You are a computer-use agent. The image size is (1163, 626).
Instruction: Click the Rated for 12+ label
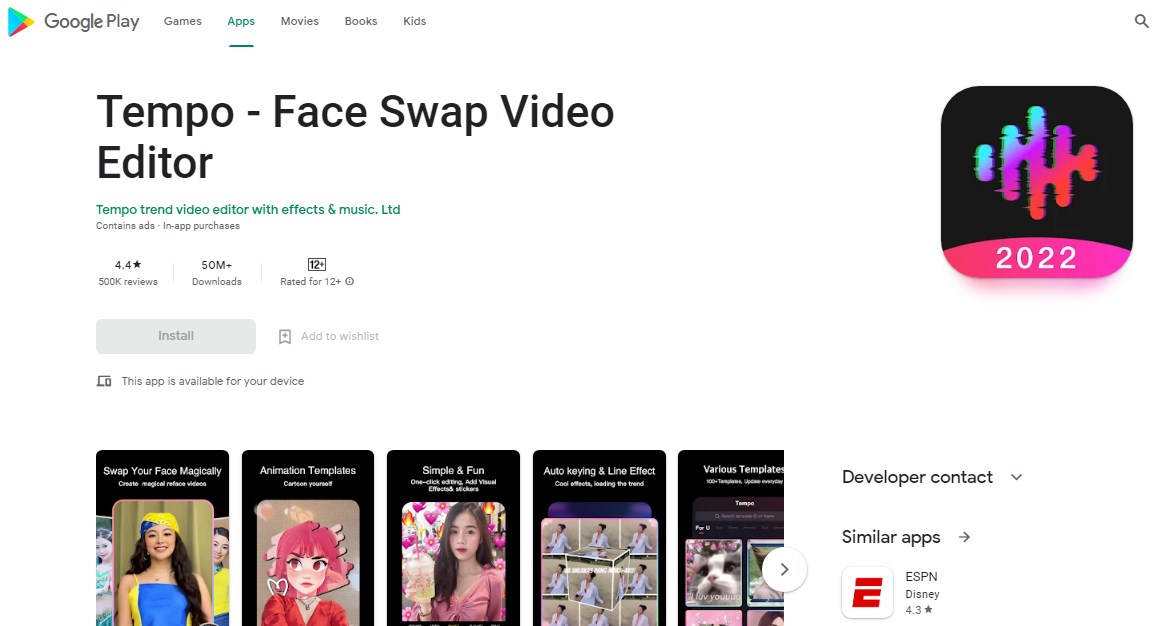pyautogui.click(x=310, y=282)
